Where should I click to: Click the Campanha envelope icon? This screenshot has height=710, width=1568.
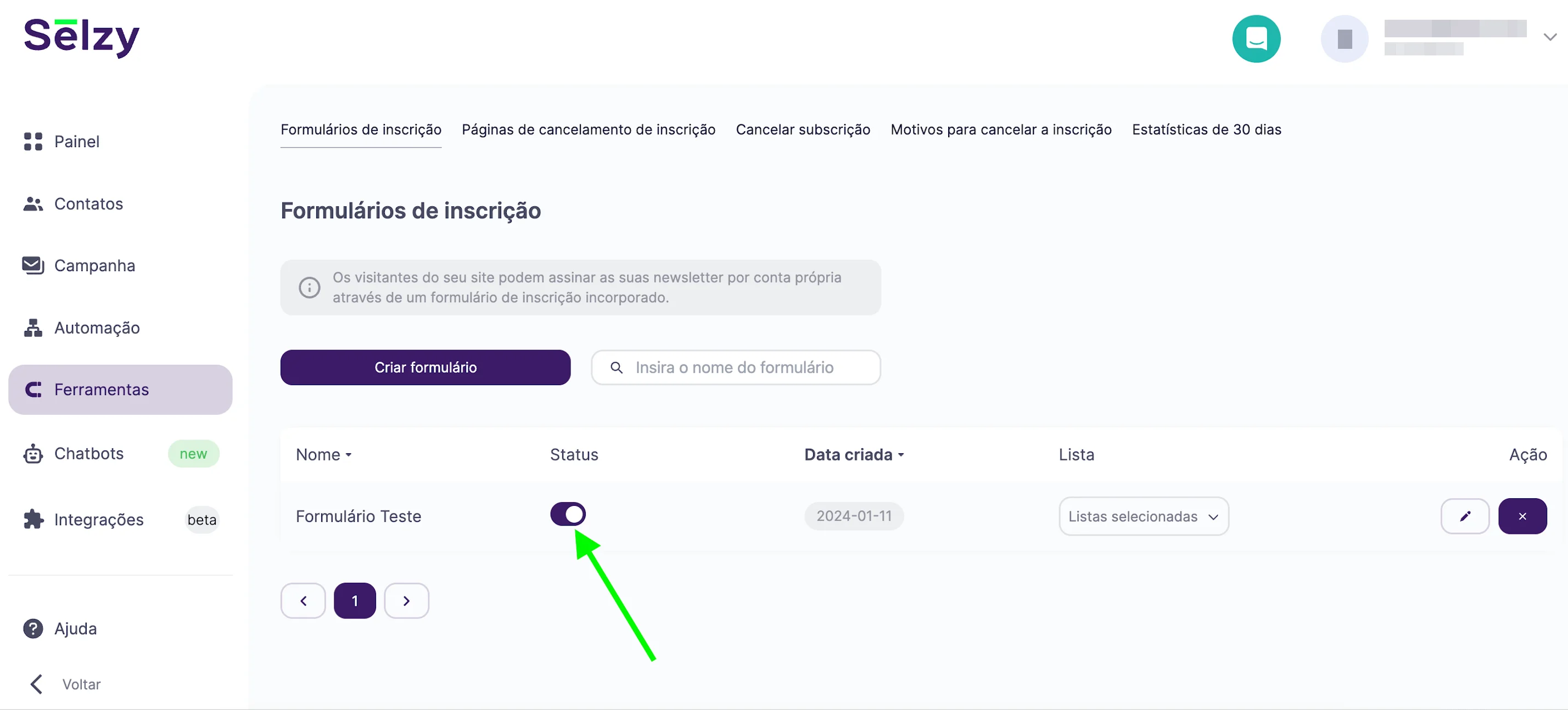pos(33,265)
